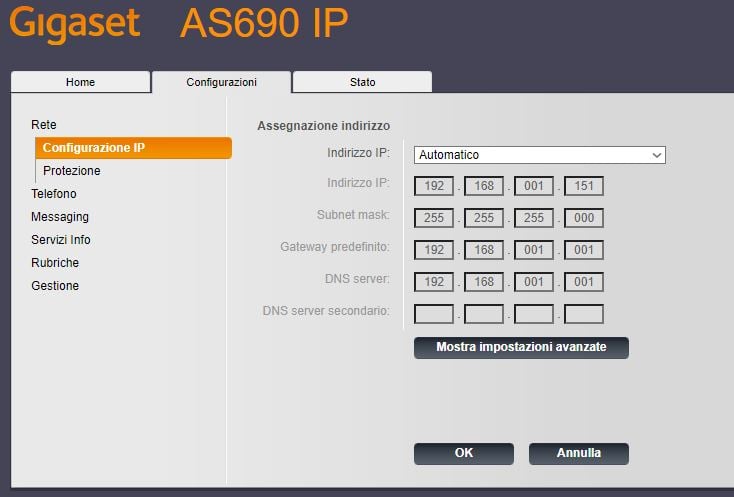Click the Gigaset logo
Viewport: 734px width, 497px height.
click(x=75, y=23)
